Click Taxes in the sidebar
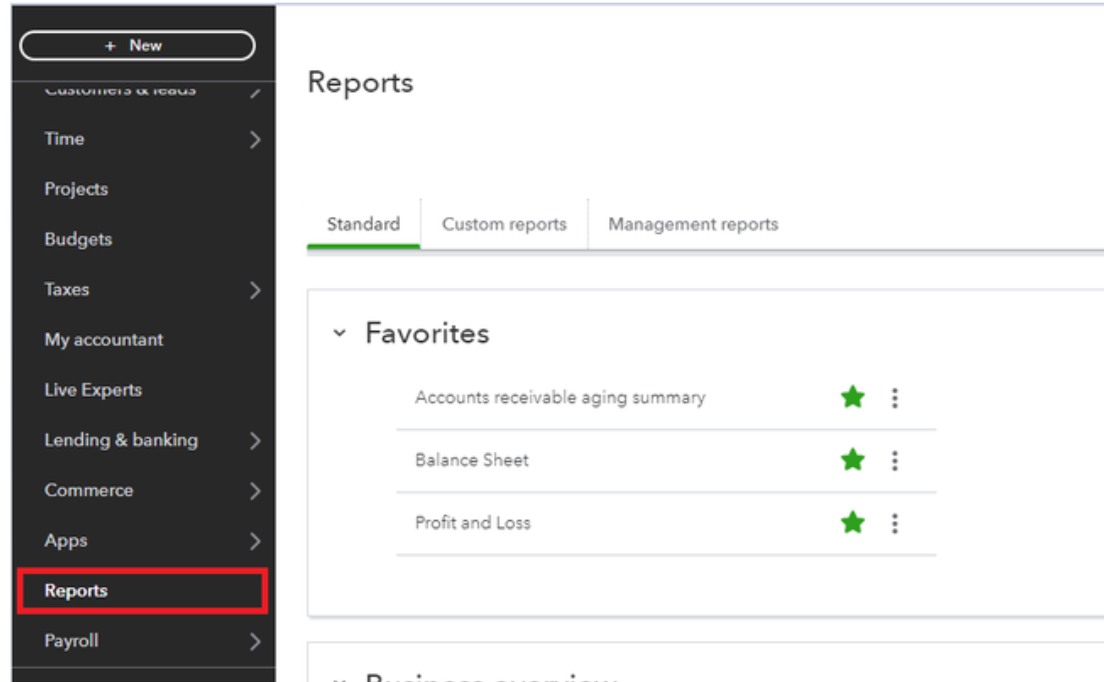The width and height of the screenshot is (1104, 682). [x=67, y=290]
